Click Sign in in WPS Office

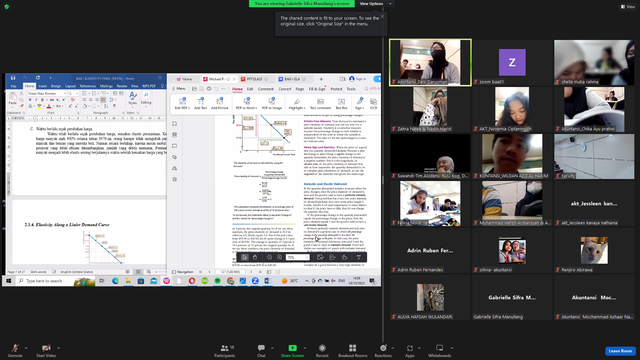pos(358,79)
